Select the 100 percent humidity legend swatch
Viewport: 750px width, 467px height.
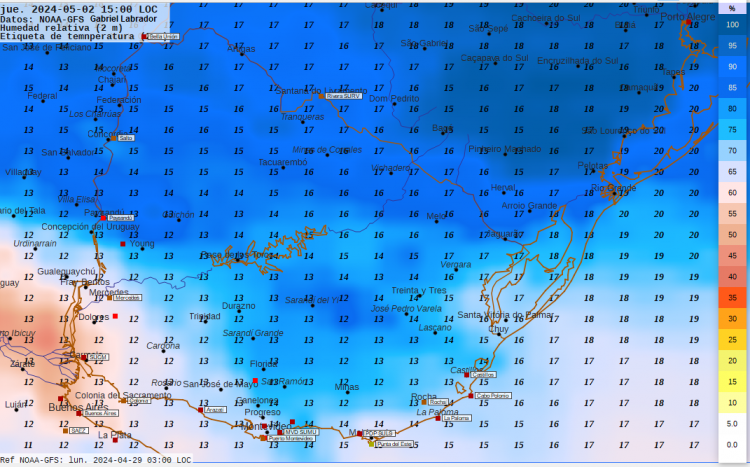[733, 24]
